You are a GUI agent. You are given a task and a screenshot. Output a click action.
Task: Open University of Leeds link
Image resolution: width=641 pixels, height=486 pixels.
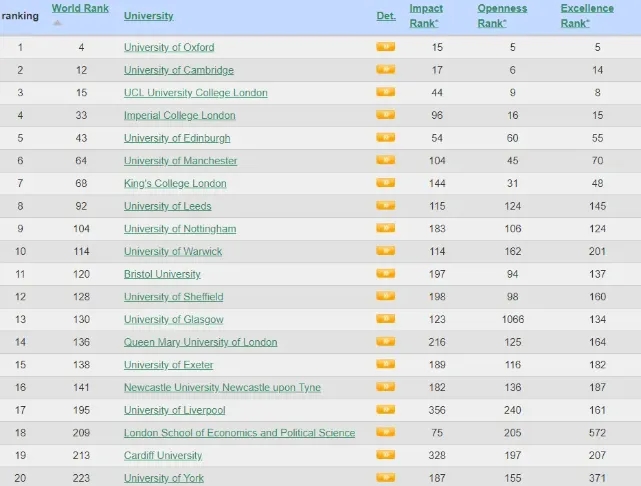point(168,206)
